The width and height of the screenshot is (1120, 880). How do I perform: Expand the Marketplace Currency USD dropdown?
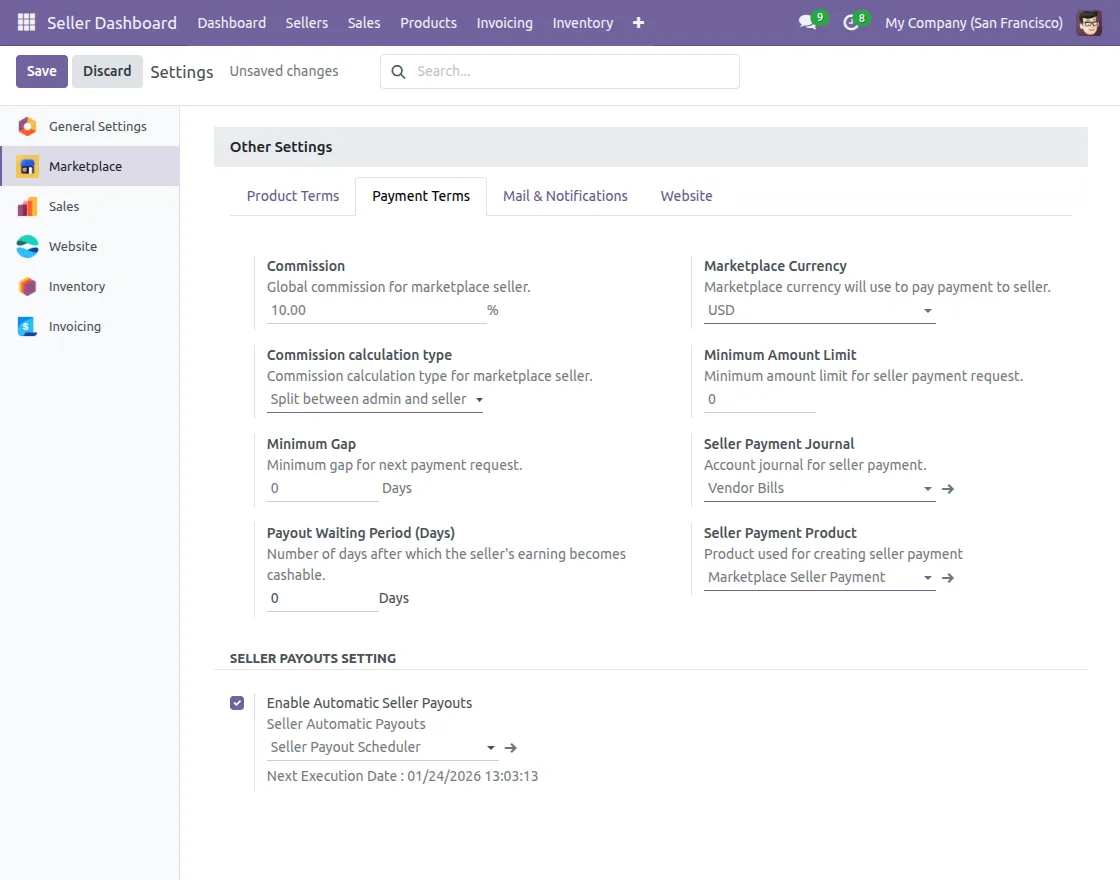pos(819,311)
